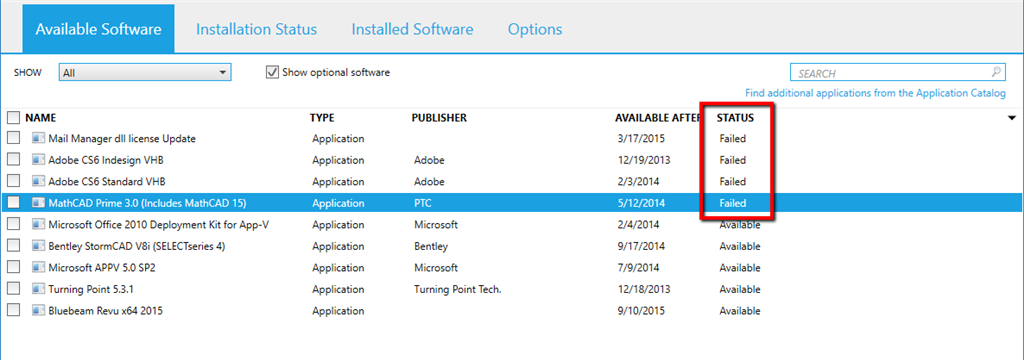Click the Mail Manager dll license Update icon
This screenshot has width=1024, height=360.
click(x=38, y=139)
